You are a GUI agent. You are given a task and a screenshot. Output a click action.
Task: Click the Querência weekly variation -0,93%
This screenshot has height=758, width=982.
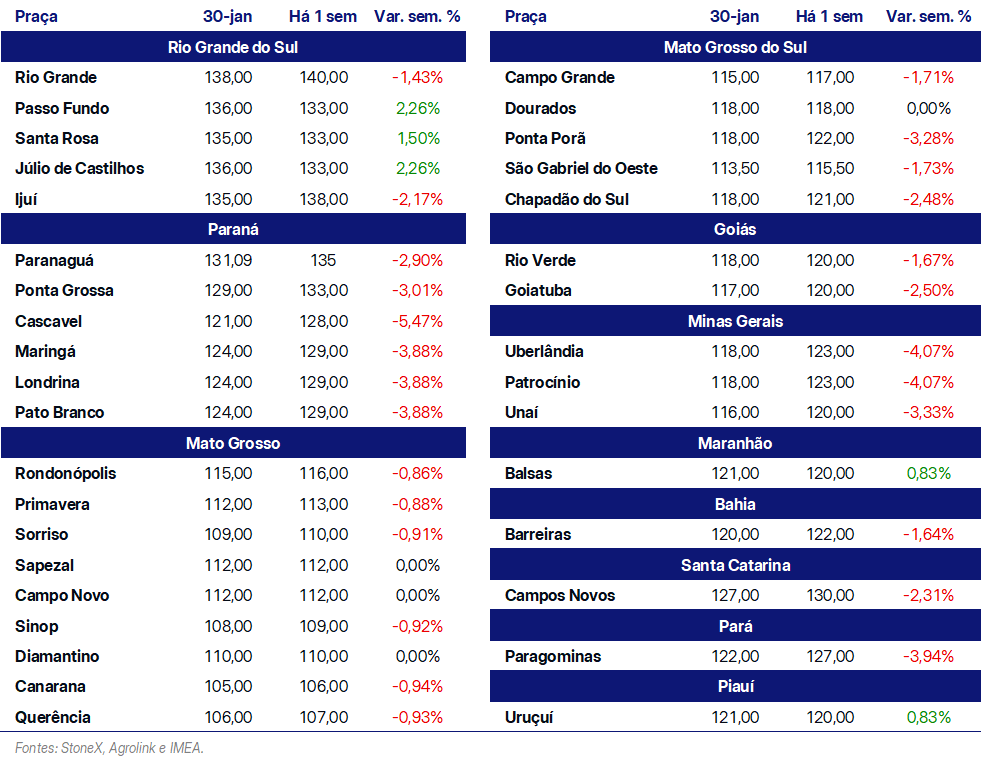point(417,717)
